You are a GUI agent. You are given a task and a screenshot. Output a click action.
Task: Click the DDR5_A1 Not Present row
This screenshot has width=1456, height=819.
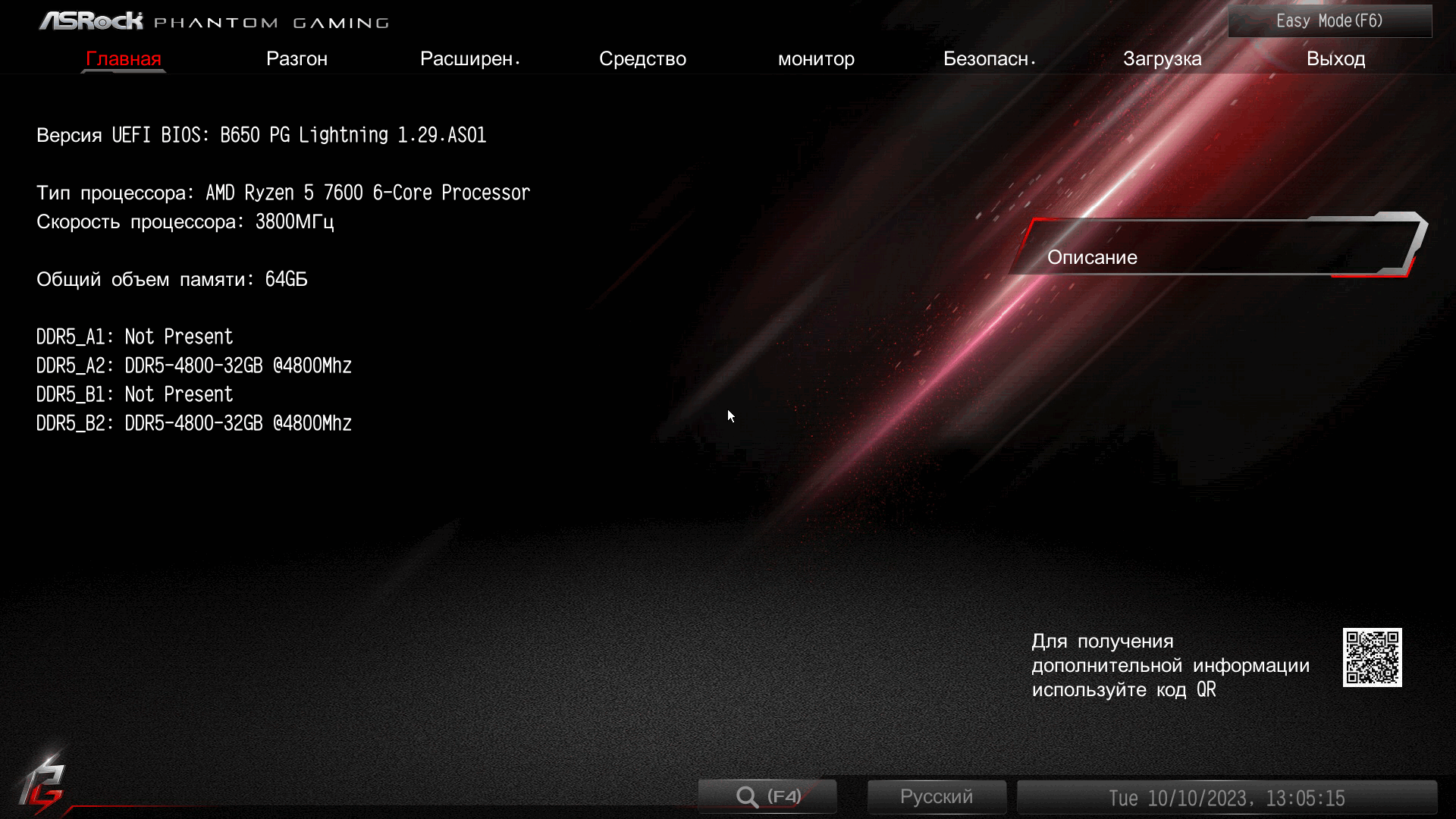click(135, 337)
